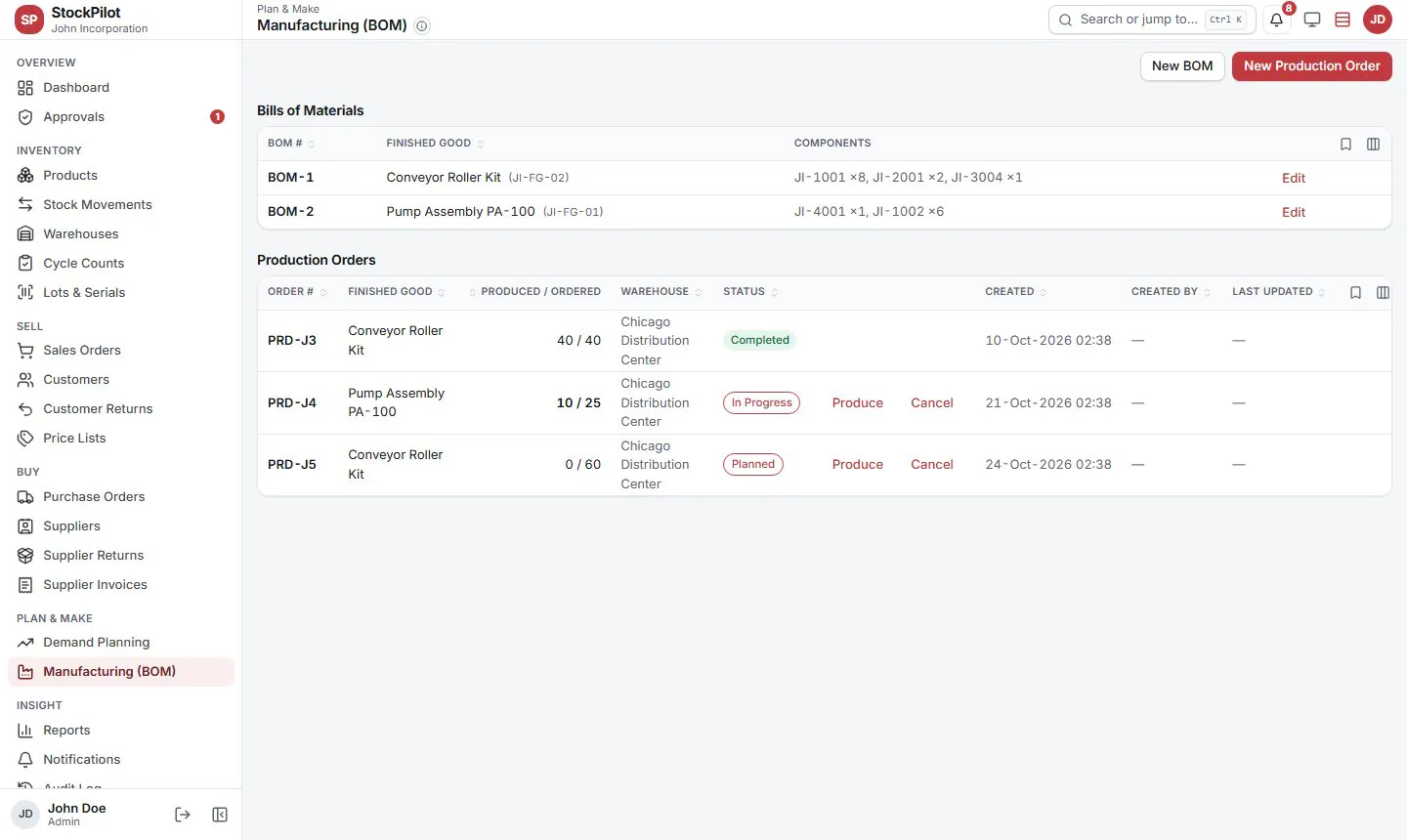Navigate to Demand Planning

[121, 643]
